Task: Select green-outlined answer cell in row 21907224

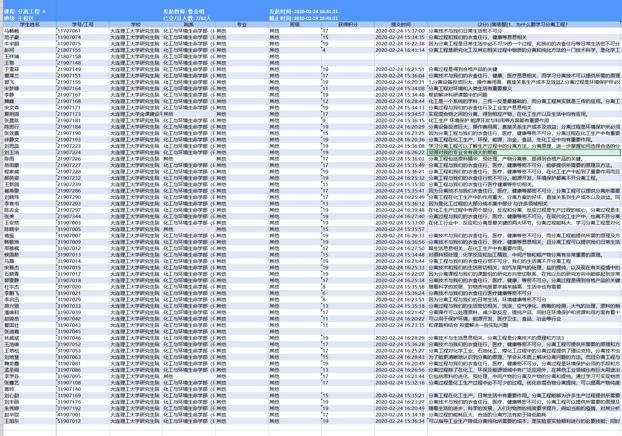Action: pos(524,152)
